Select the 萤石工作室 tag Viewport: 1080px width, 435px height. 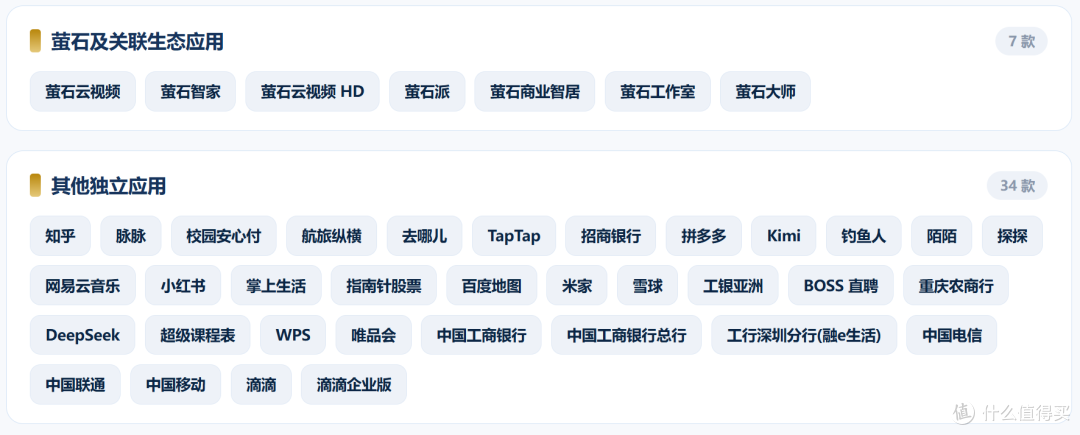point(658,92)
